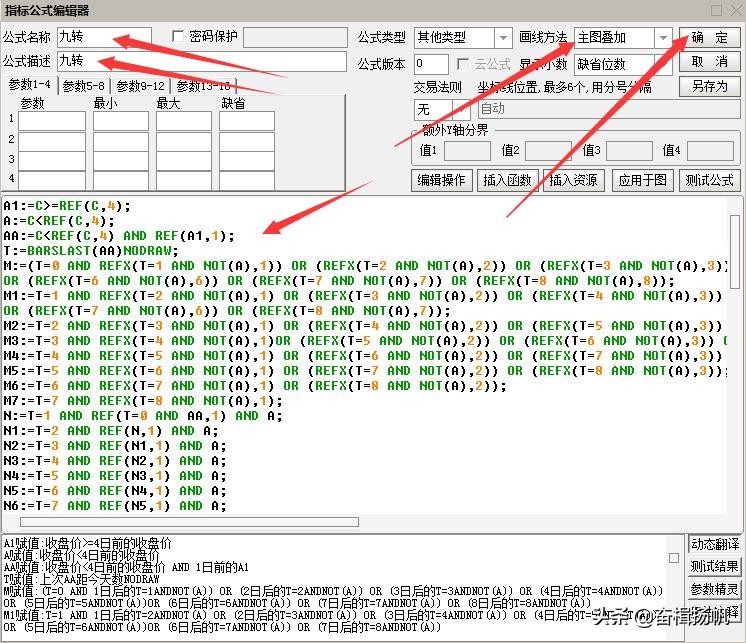Click the code line T:=BARSLAST(AA)NODRAW;
The image size is (746, 643).
91,251
